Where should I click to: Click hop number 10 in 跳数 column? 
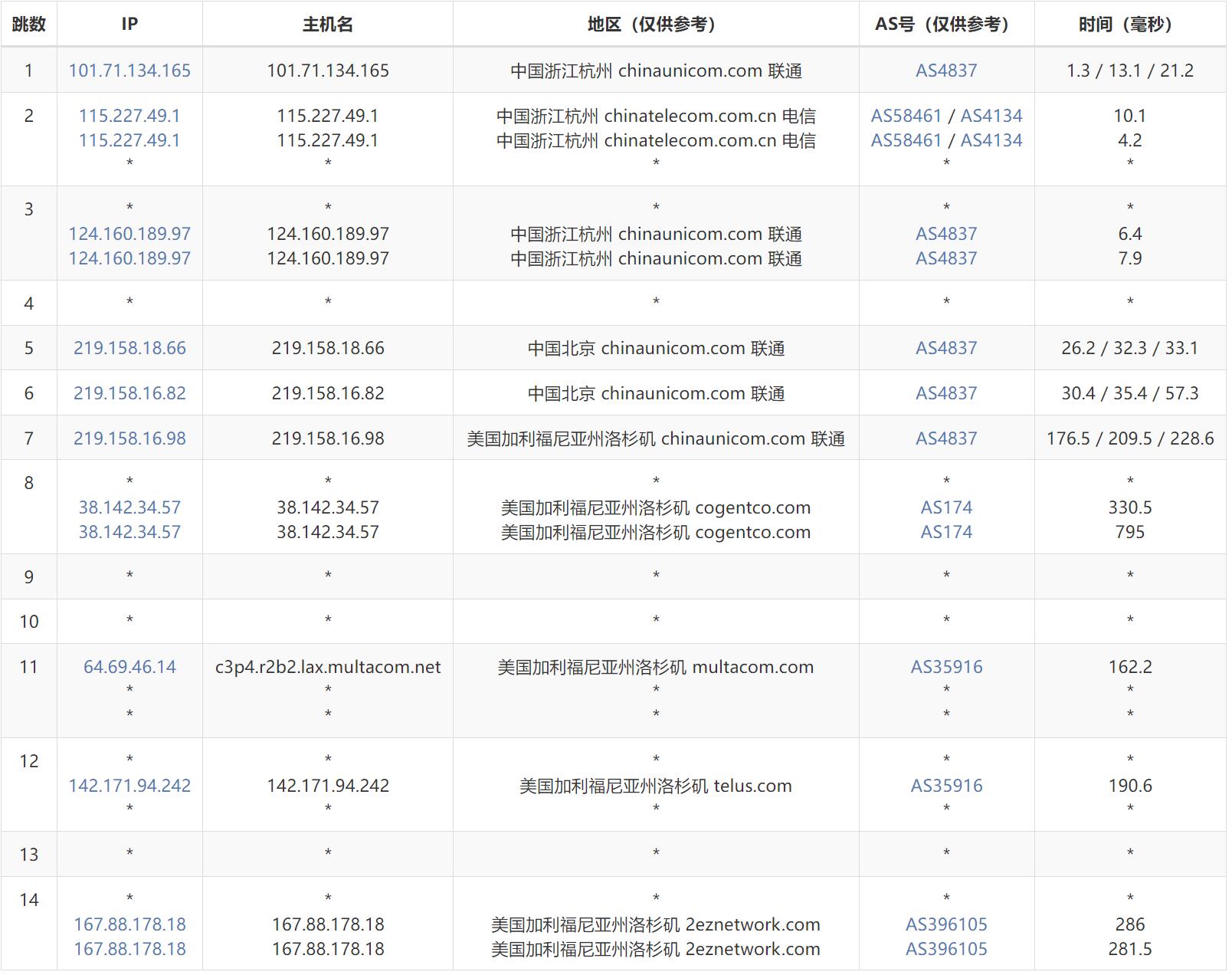(x=29, y=622)
